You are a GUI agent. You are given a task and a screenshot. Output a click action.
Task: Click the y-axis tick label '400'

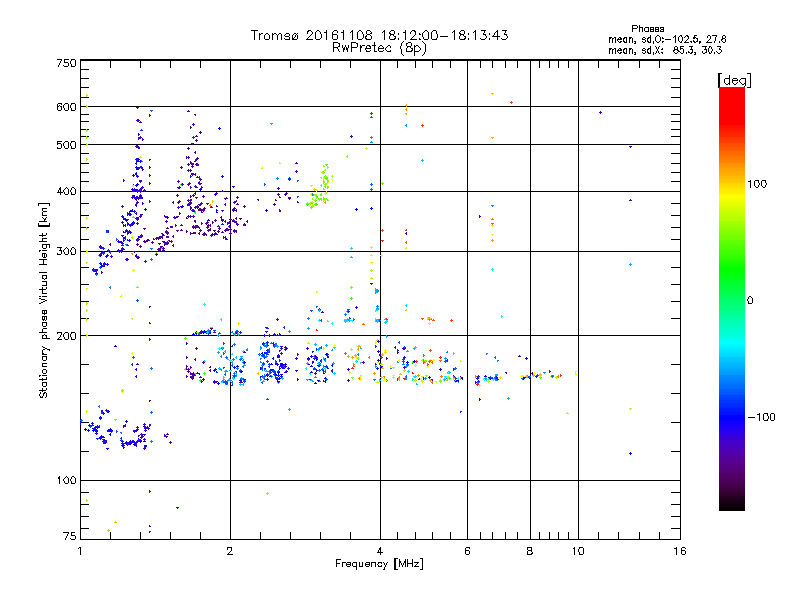pos(66,192)
